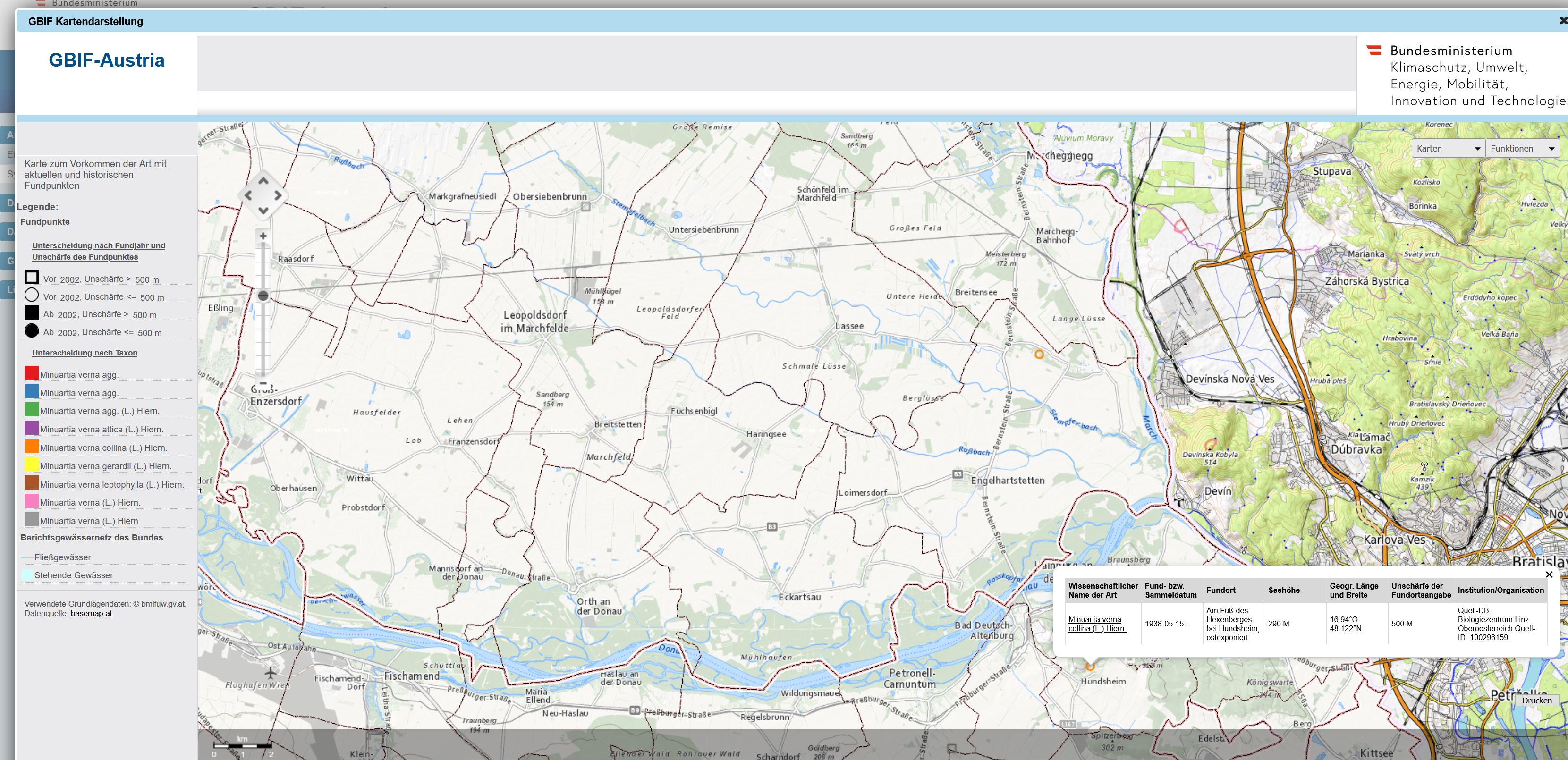The height and width of the screenshot is (760, 1568).
Task: Click the zoom slider handle
Action: 263,296
